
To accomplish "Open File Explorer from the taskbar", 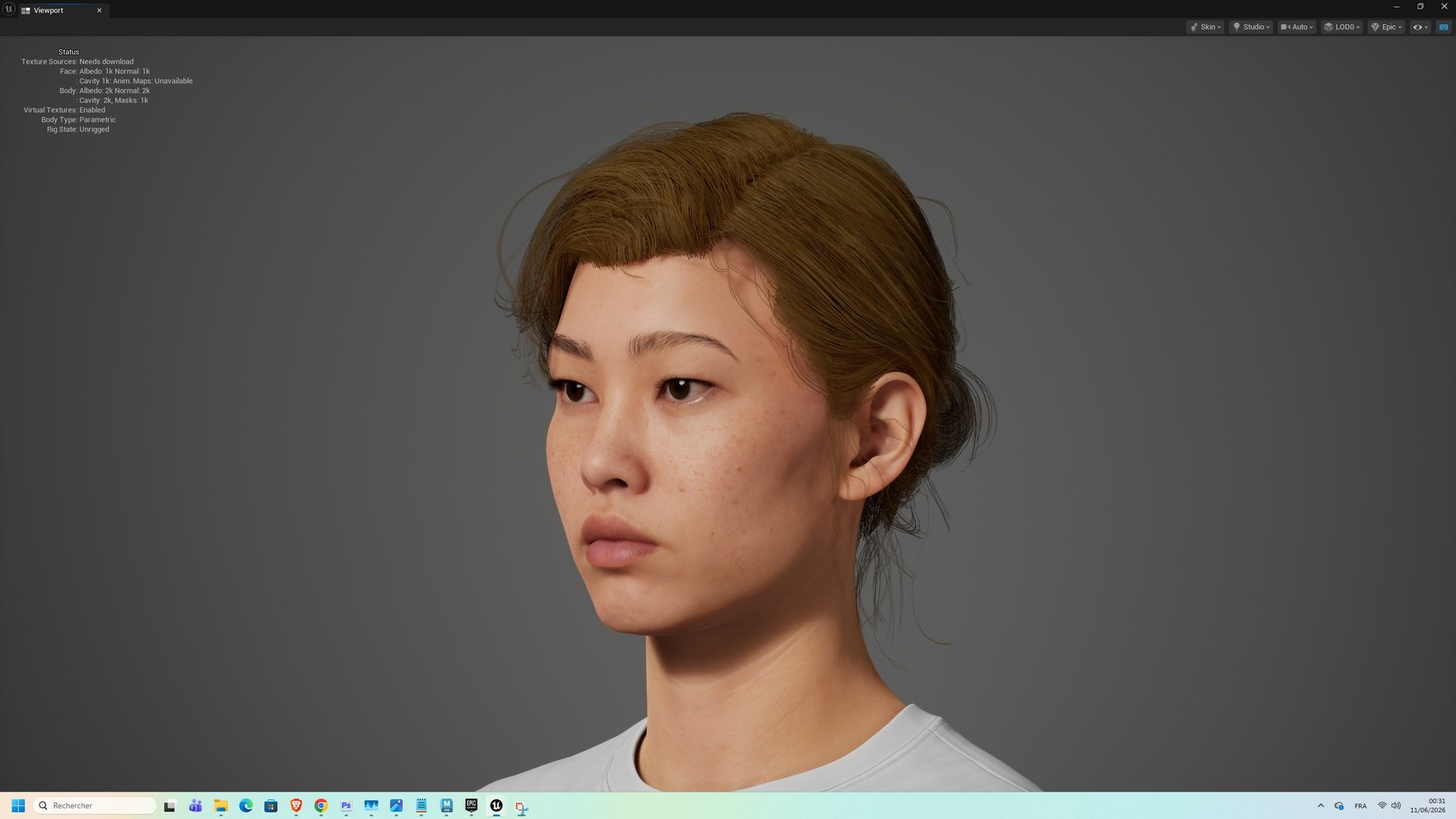I will (x=221, y=805).
